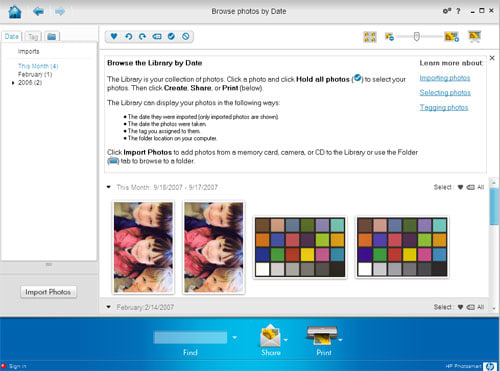This screenshot has height=371, width=500.
Task: Switch to thumbnail grid view icon
Action: [370, 37]
